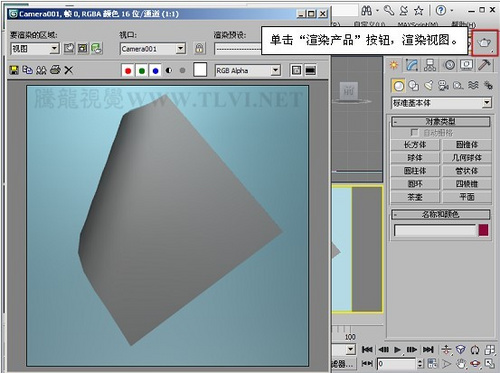This screenshot has width=500, height=373.
Task: Click the Auto Region Selected icon
Action: (x=83, y=49)
